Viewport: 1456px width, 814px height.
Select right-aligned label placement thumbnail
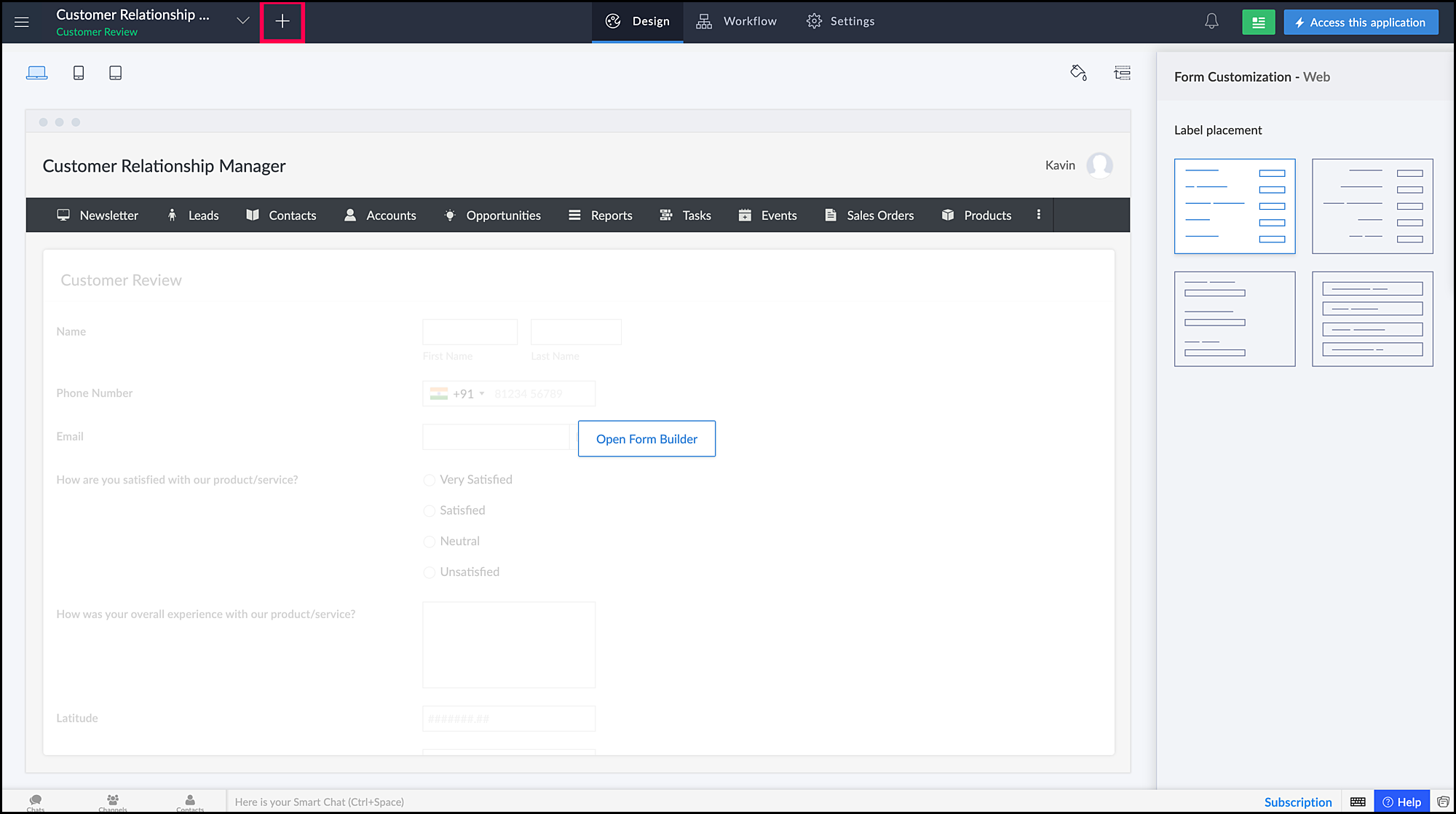[1372, 206]
